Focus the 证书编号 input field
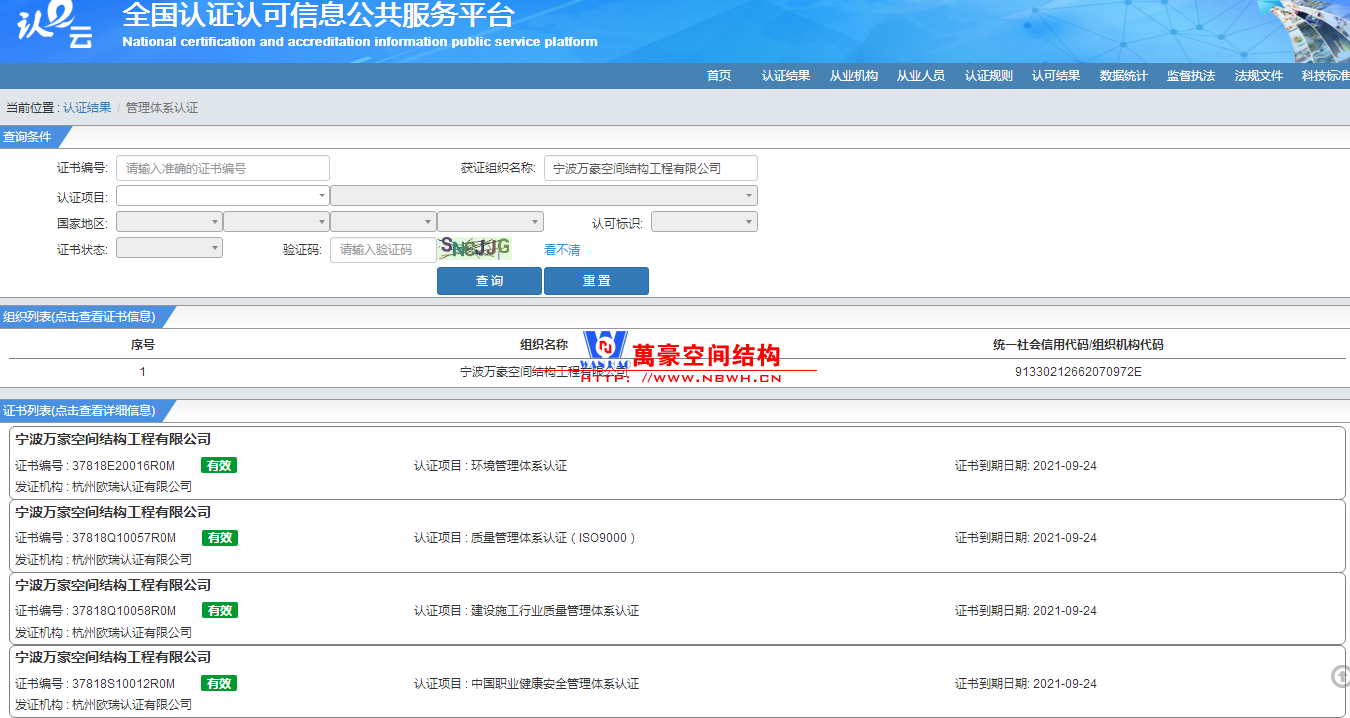 [223, 168]
